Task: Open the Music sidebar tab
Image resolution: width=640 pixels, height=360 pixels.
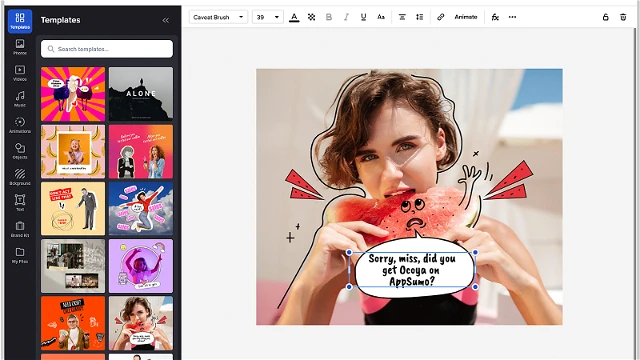Action: pos(20,99)
